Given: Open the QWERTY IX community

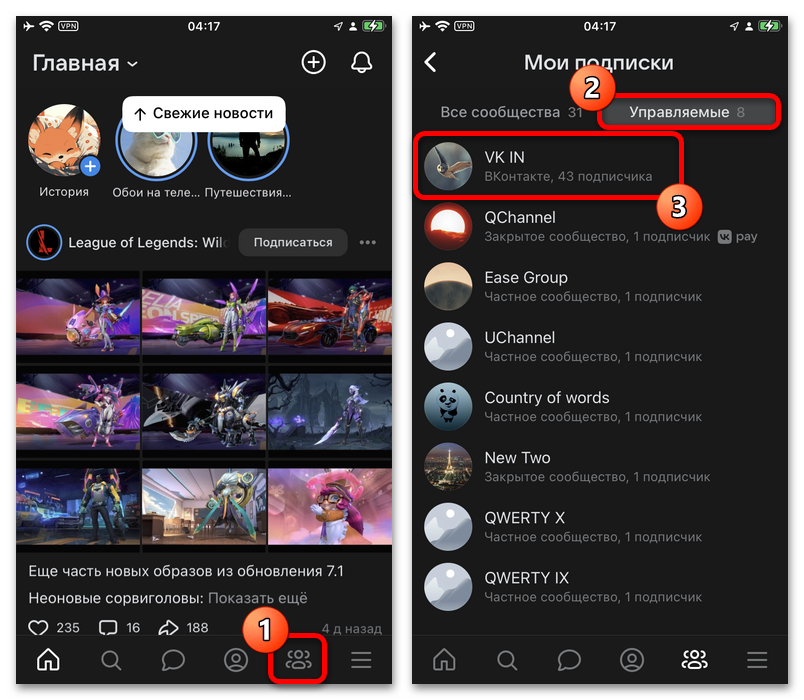Looking at the screenshot, I should tap(599, 587).
